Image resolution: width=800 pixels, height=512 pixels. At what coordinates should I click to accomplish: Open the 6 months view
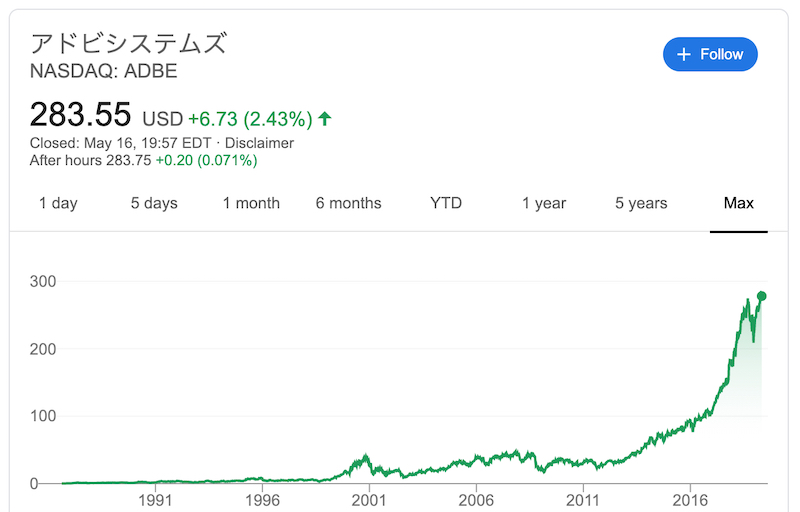click(348, 203)
